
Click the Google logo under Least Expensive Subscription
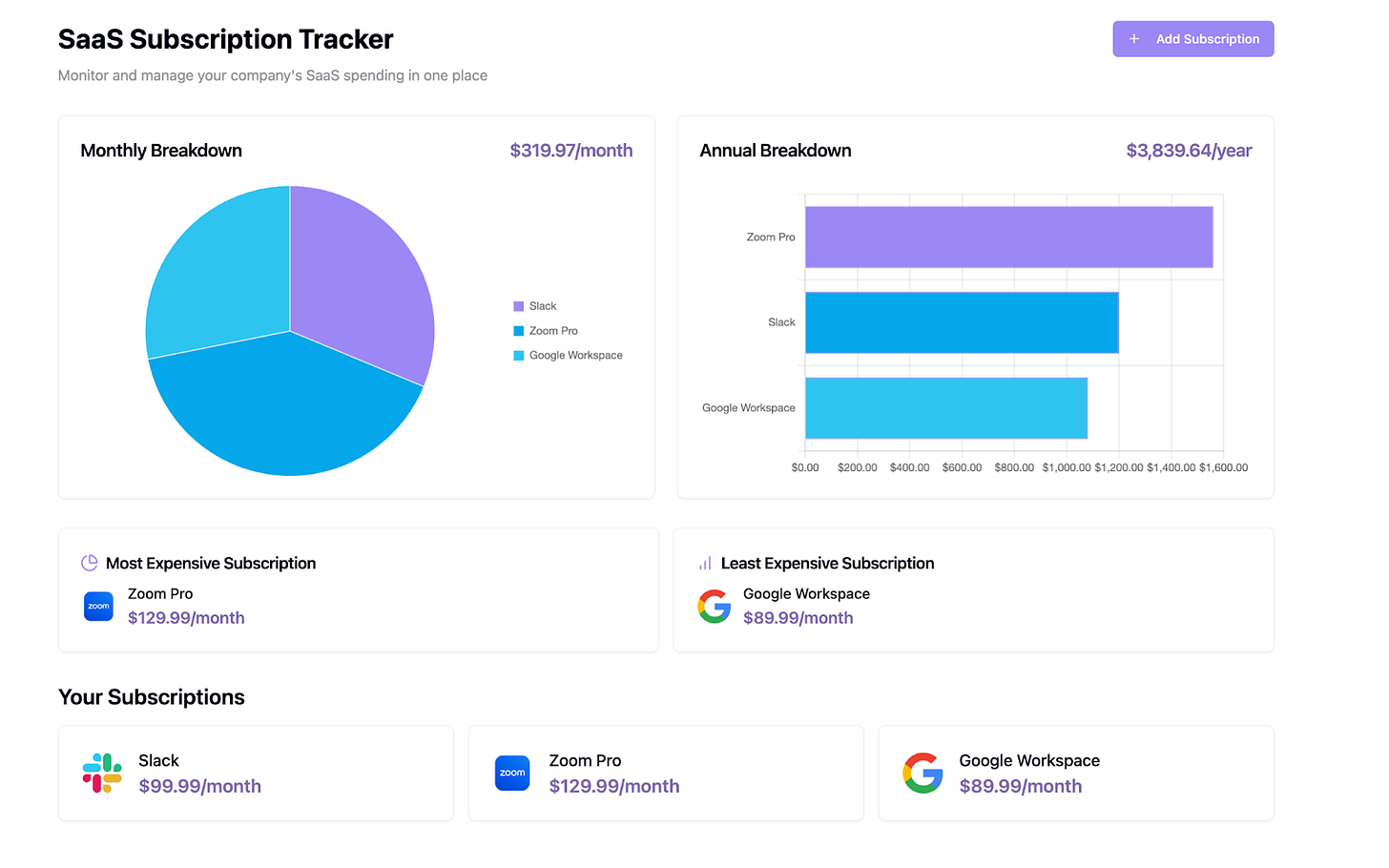pos(714,607)
